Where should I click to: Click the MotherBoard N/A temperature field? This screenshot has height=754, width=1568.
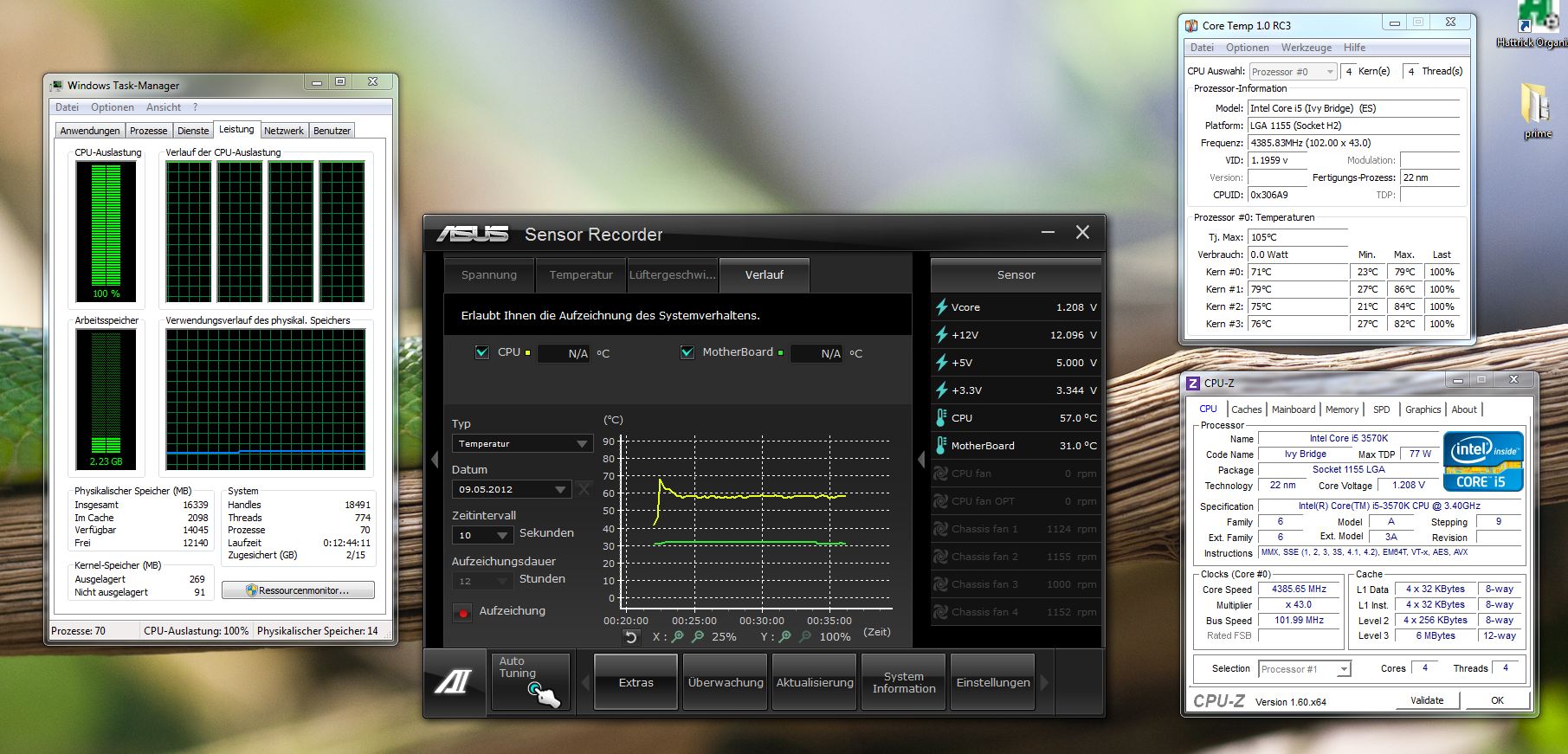click(817, 353)
